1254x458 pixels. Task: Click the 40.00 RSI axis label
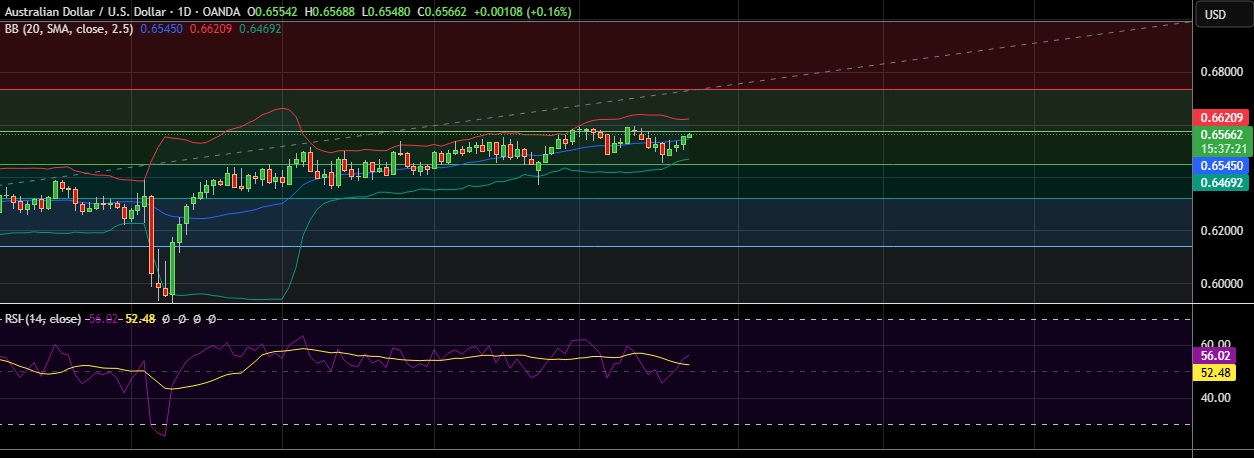(1215, 397)
